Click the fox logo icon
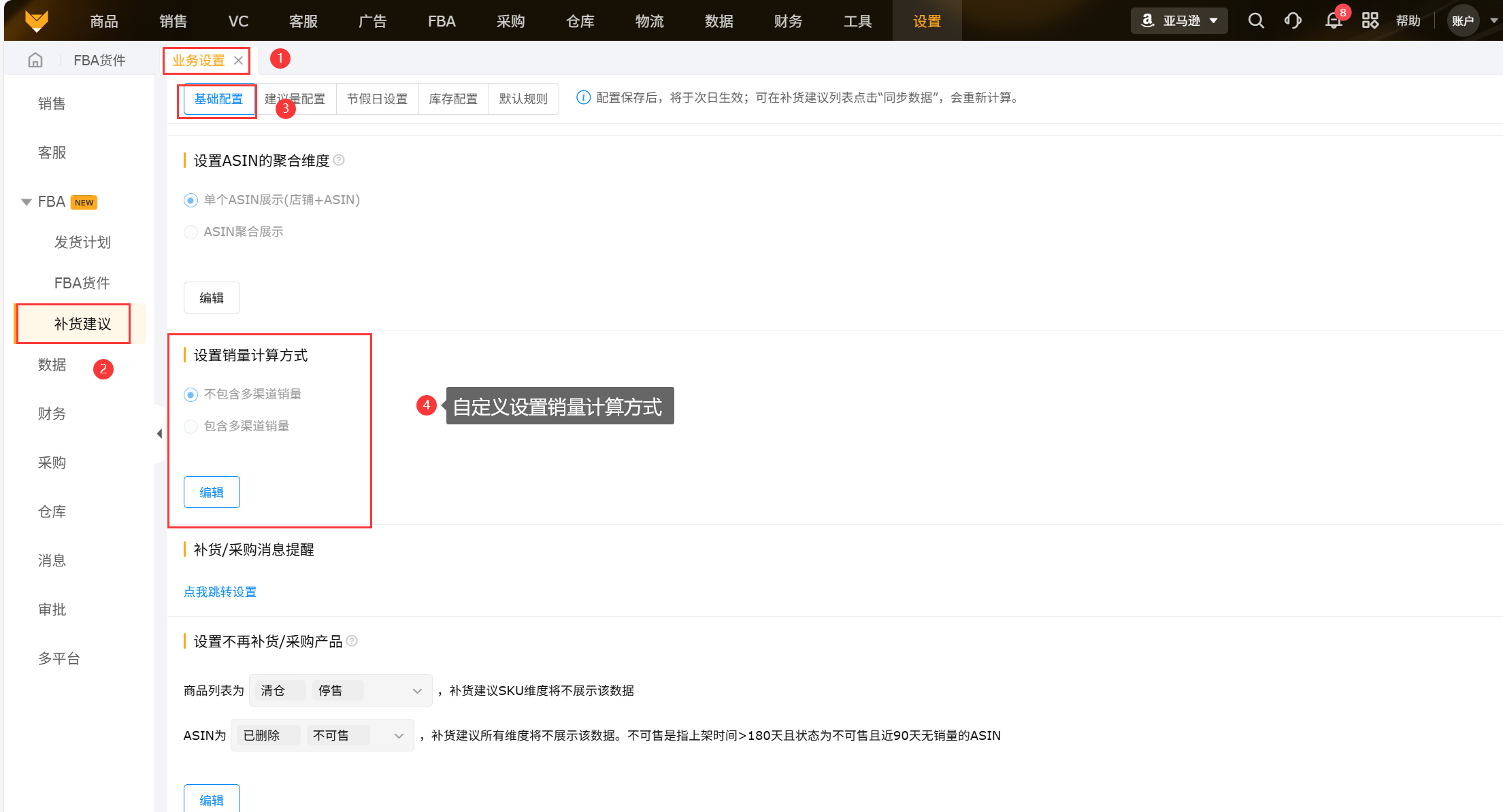Image resolution: width=1503 pixels, height=812 pixels. pos(37,21)
